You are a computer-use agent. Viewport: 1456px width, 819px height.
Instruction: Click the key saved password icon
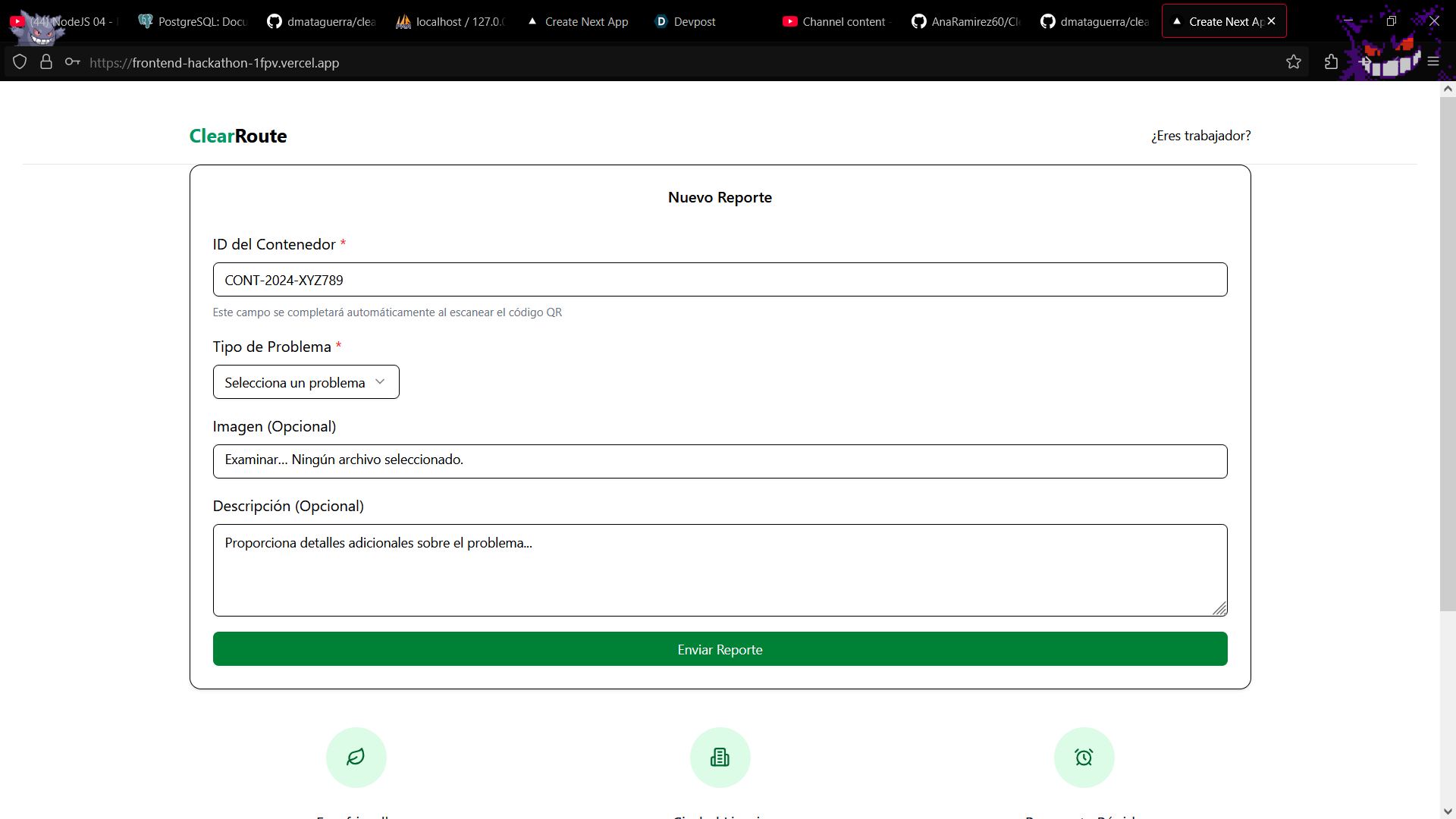72,62
